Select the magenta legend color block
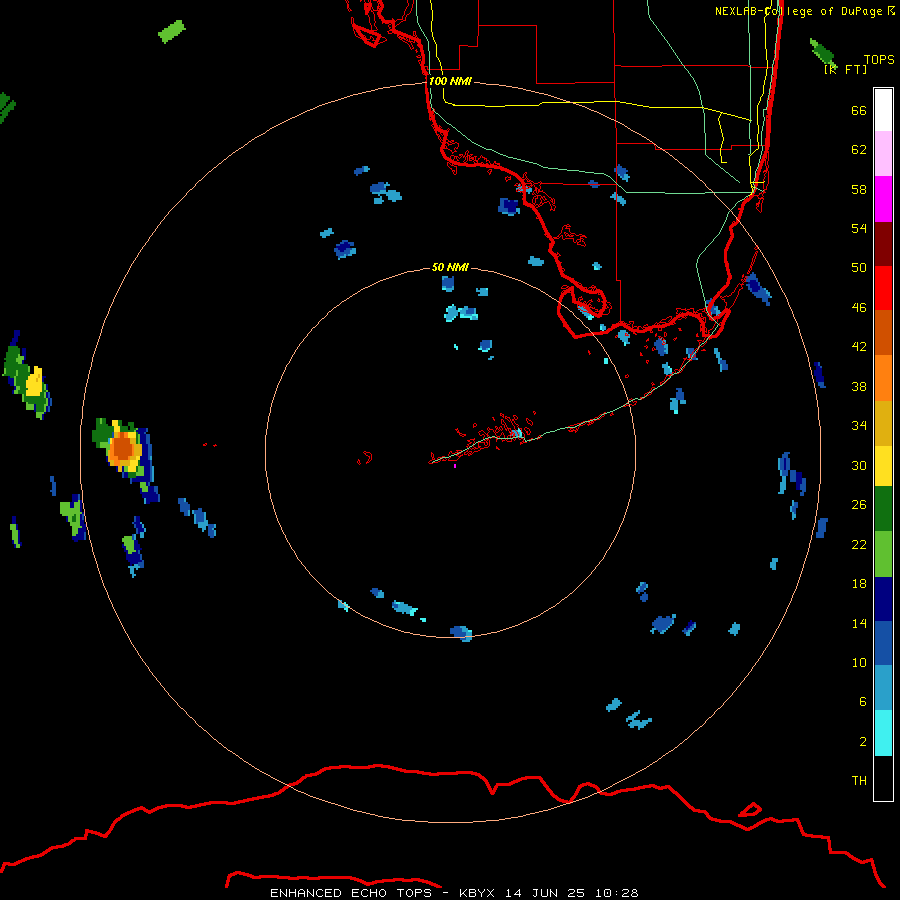Viewport: 900px width, 900px height. pyautogui.click(x=883, y=199)
